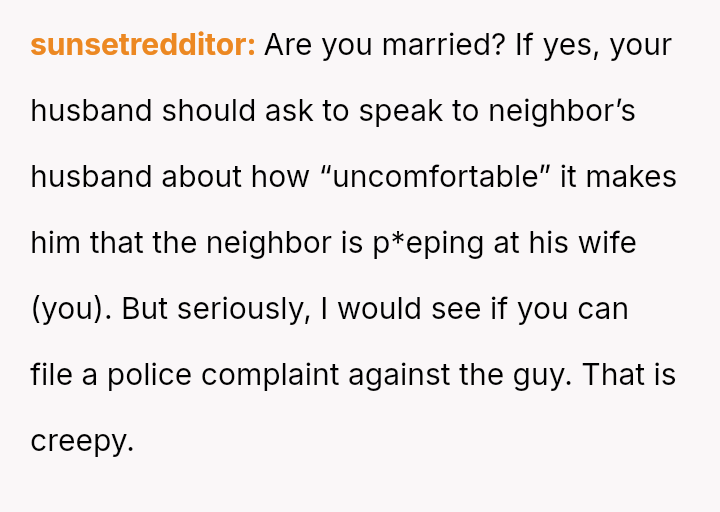Click the question "Are you married?"
Image resolution: width=720 pixels, height=512 pixels.
coord(385,45)
